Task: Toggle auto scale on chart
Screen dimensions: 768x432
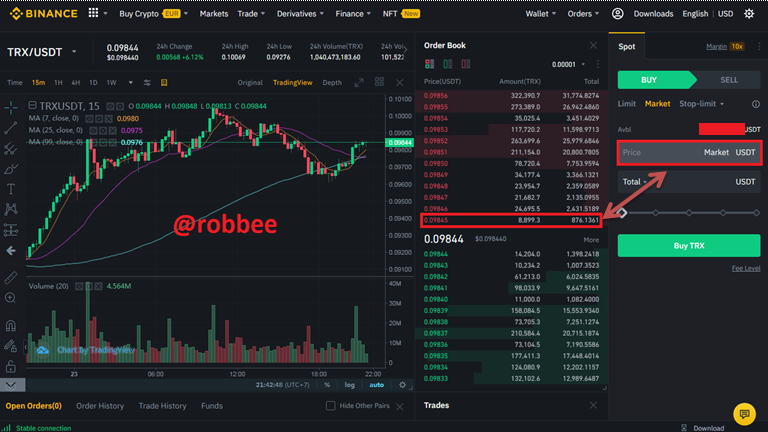Action: [x=376, y=385]
